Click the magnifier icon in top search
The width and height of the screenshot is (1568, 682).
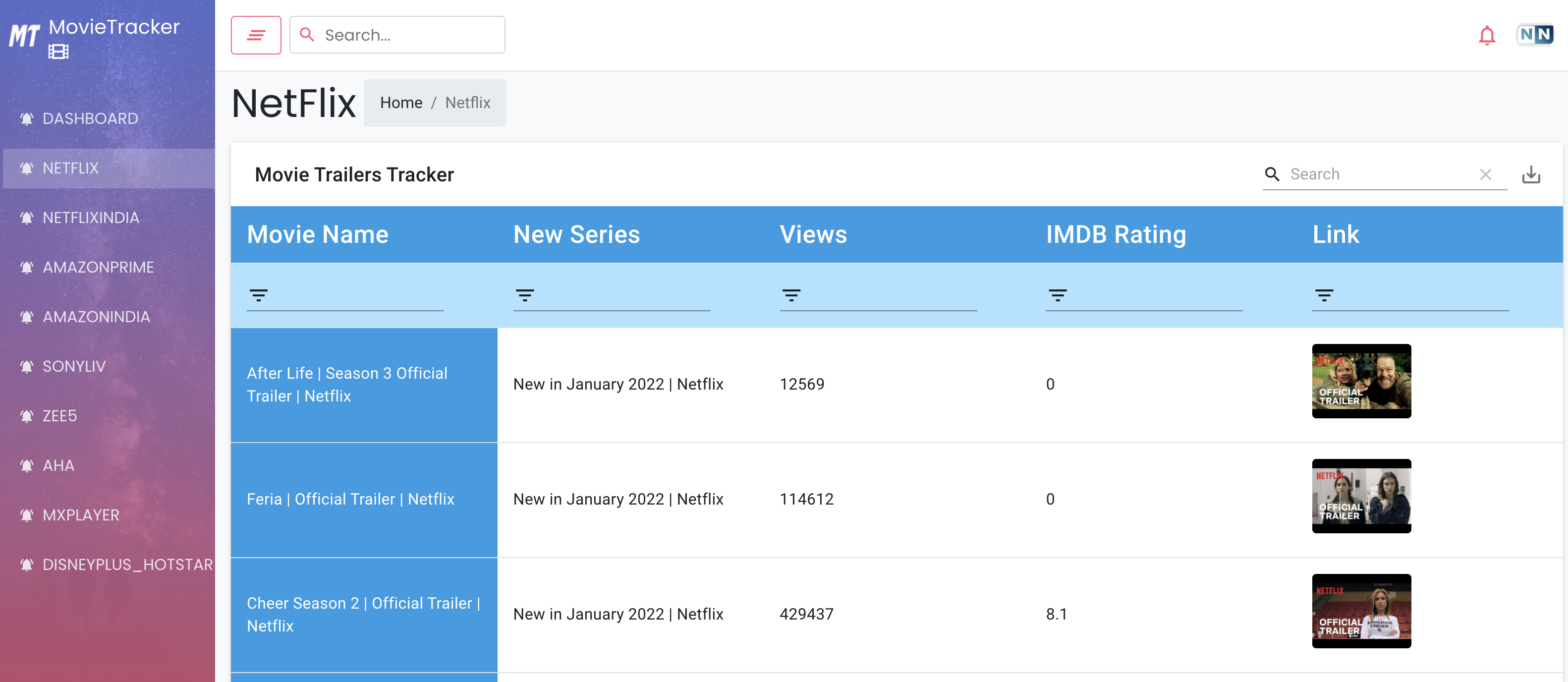[307, 35]
